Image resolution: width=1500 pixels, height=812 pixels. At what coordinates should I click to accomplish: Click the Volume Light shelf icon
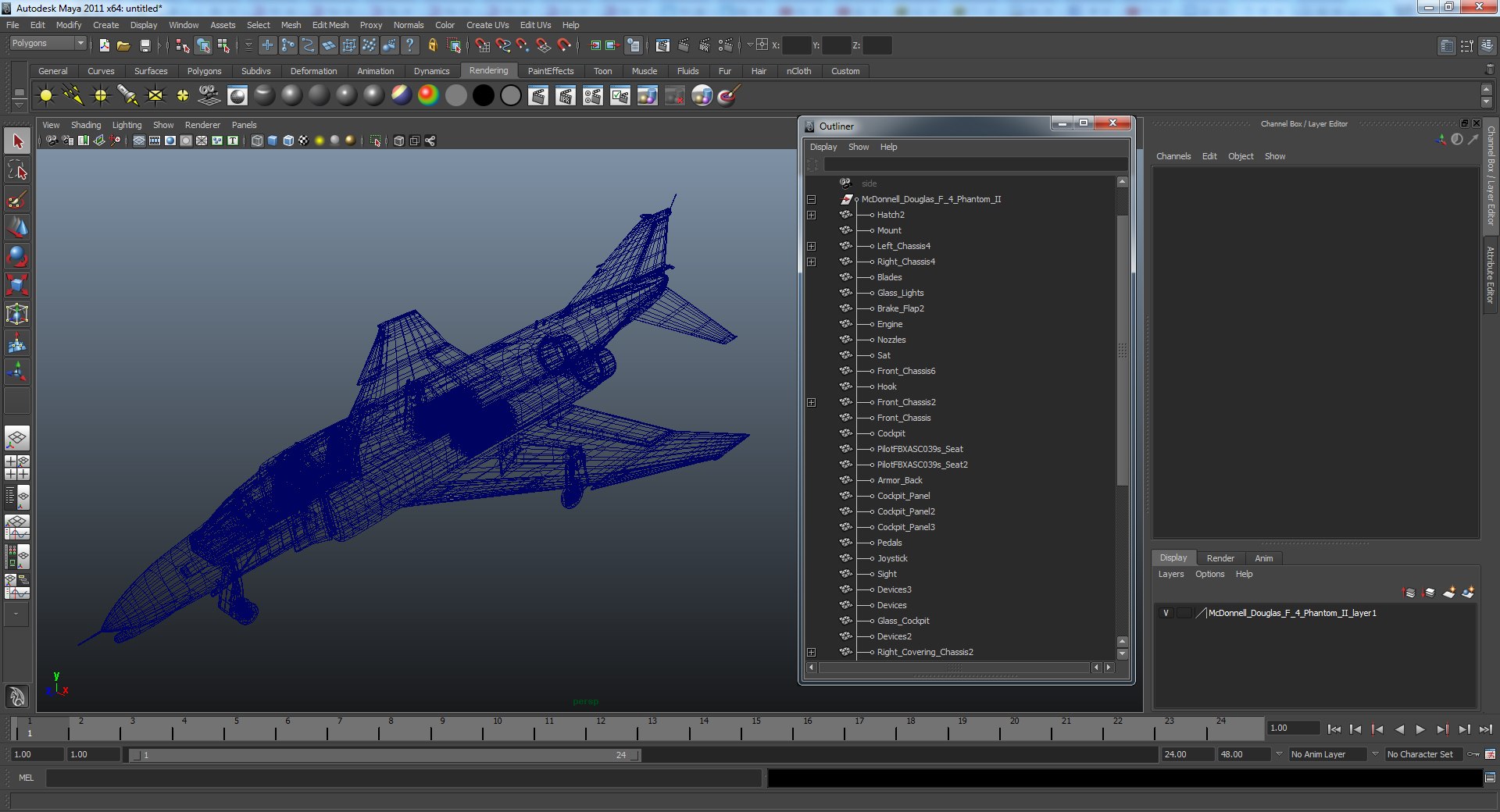183,96
